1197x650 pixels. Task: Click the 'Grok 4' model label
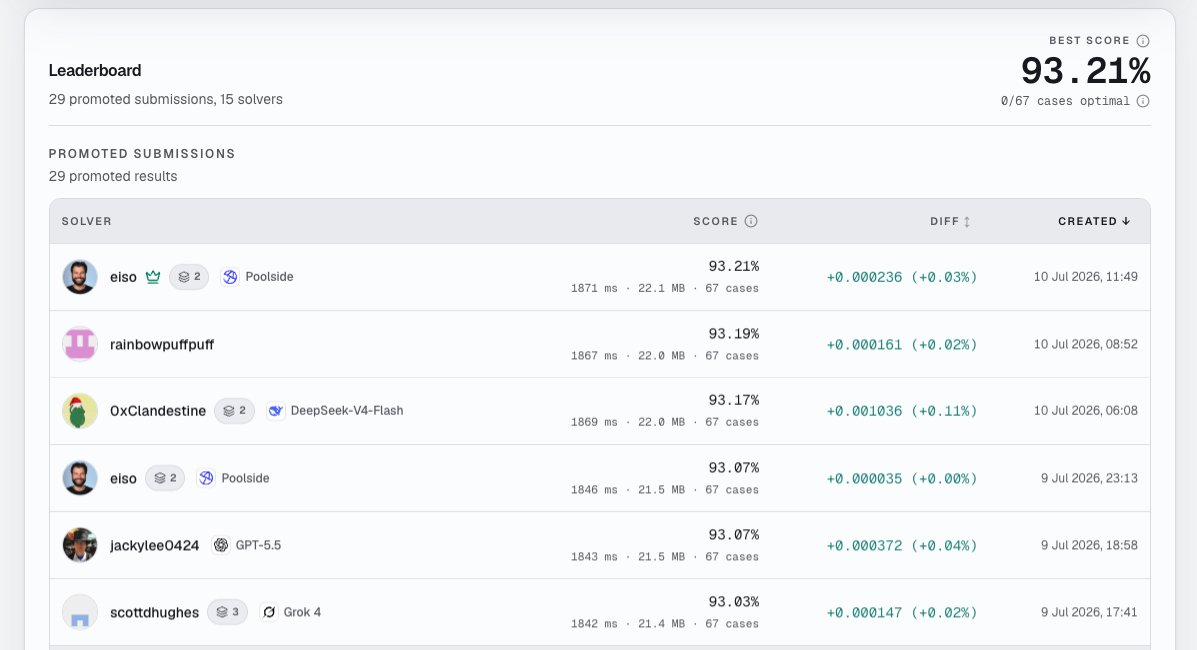click(302, 612)
